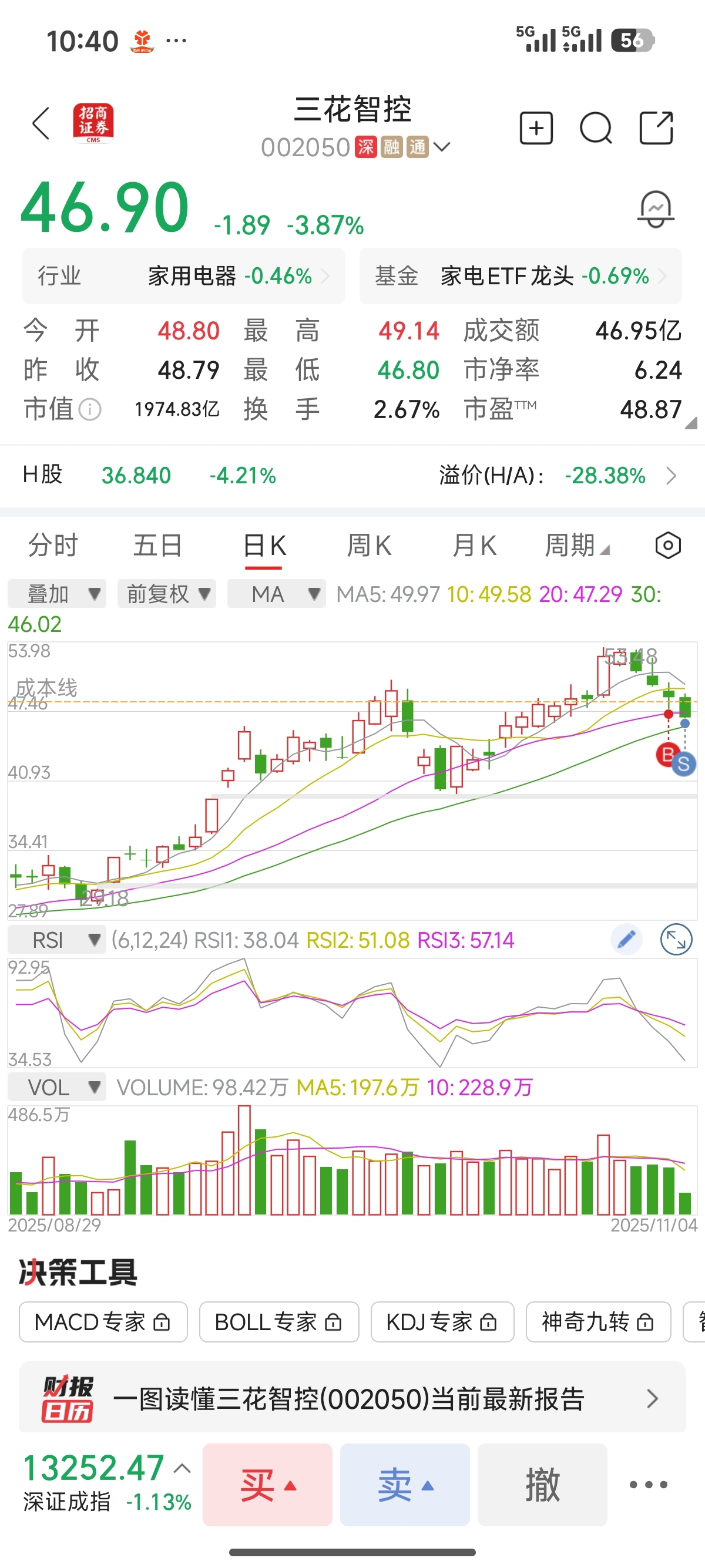
Task: Open the RSI indicator dropdown
Action: pyautogui.click(x=56, y=940)
